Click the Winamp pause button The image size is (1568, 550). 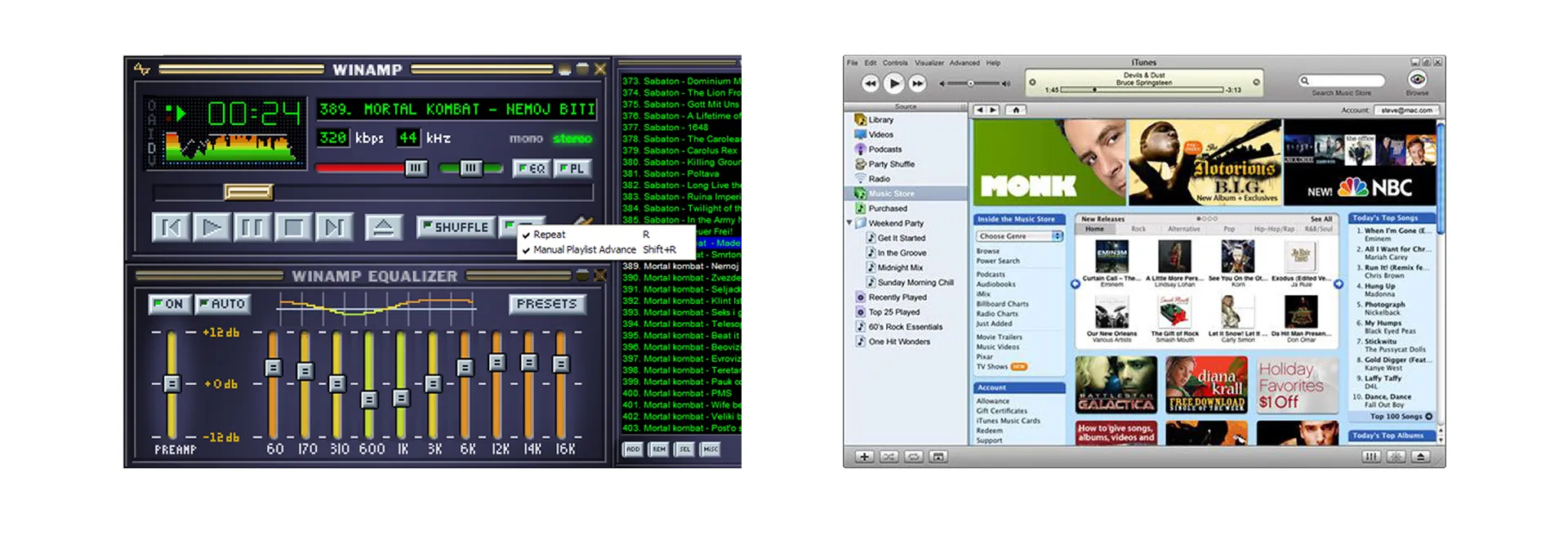(x=252, y=227)
